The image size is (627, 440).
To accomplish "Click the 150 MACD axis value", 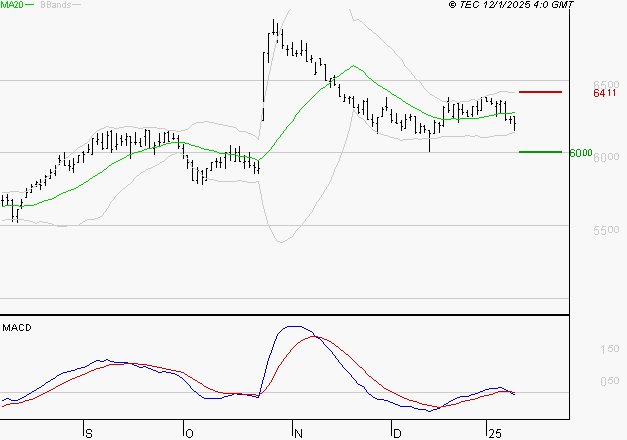I will click(x=610, y=349).
